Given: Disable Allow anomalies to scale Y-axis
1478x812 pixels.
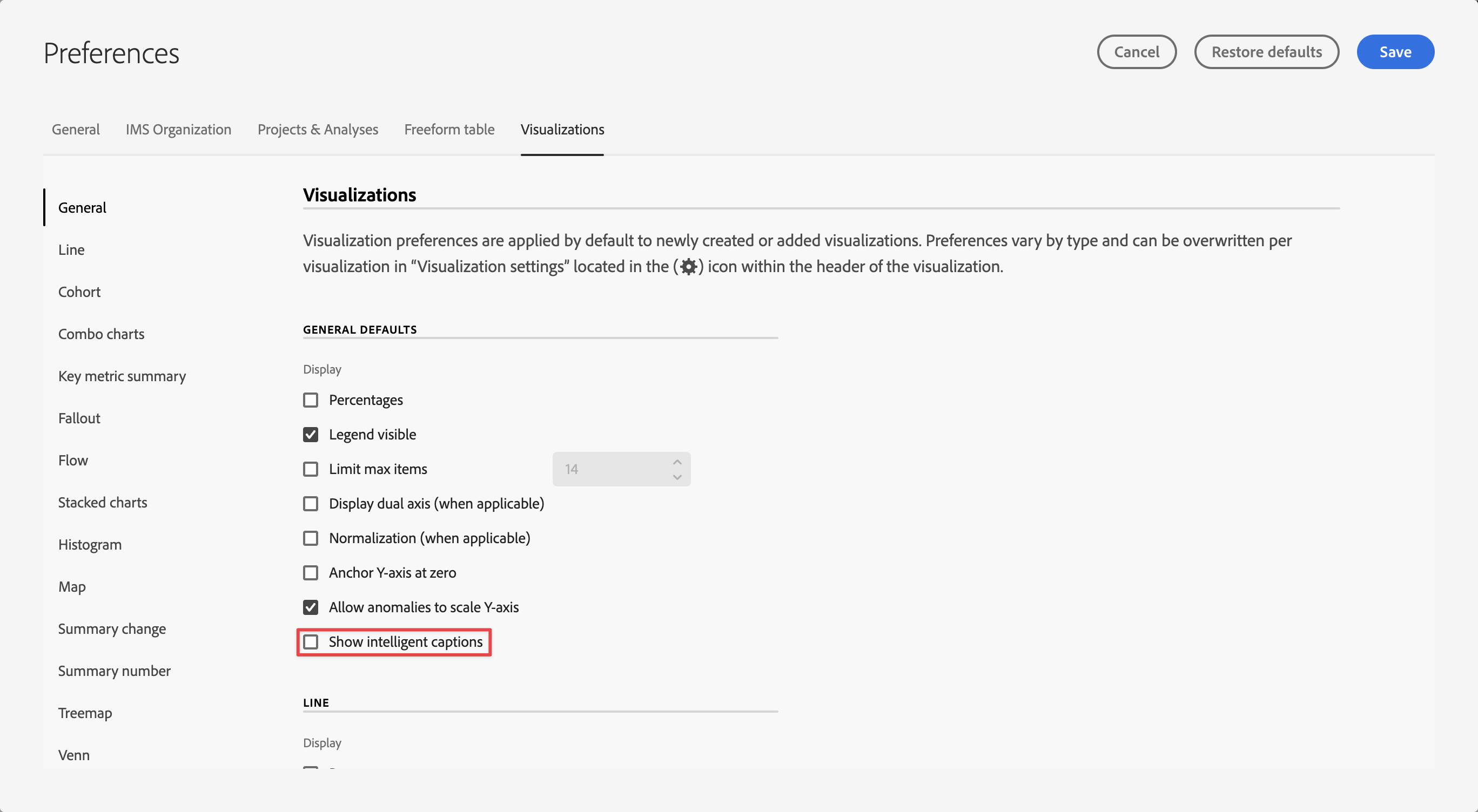Looking at the screenshot, I should click(311, 607).
